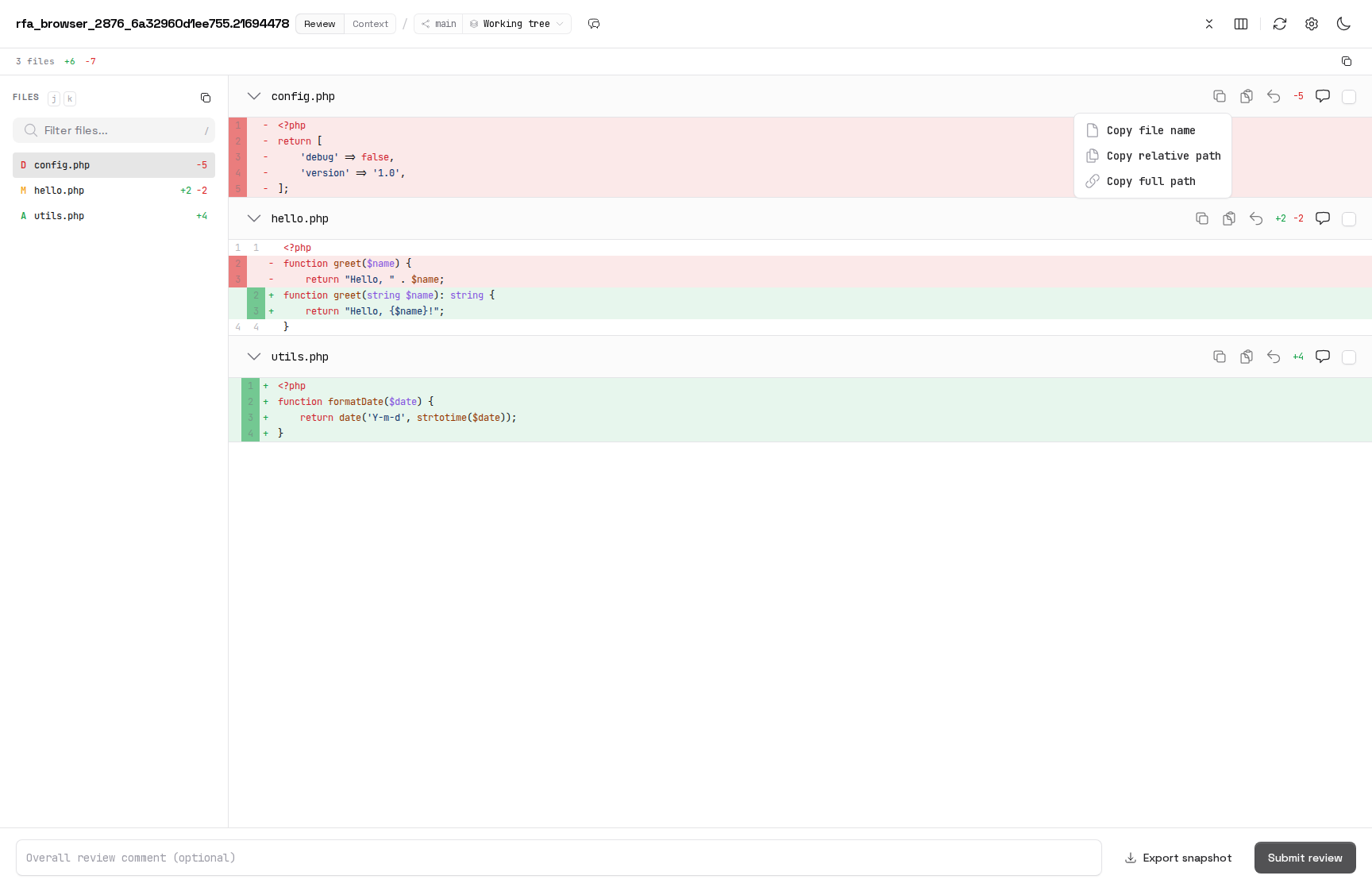Viewport: 1372px width, 887px height.
Task: Click copy icon in hello.php header
Action: (x=1202, y=218)
